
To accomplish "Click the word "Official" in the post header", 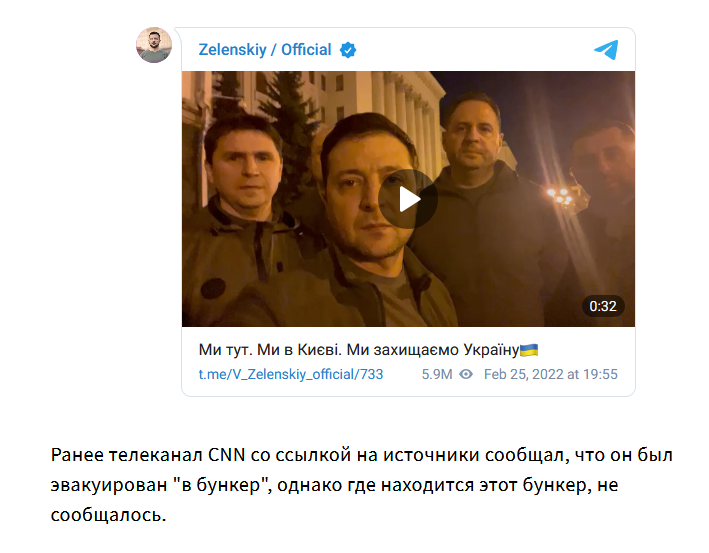I will click(306, 50).
